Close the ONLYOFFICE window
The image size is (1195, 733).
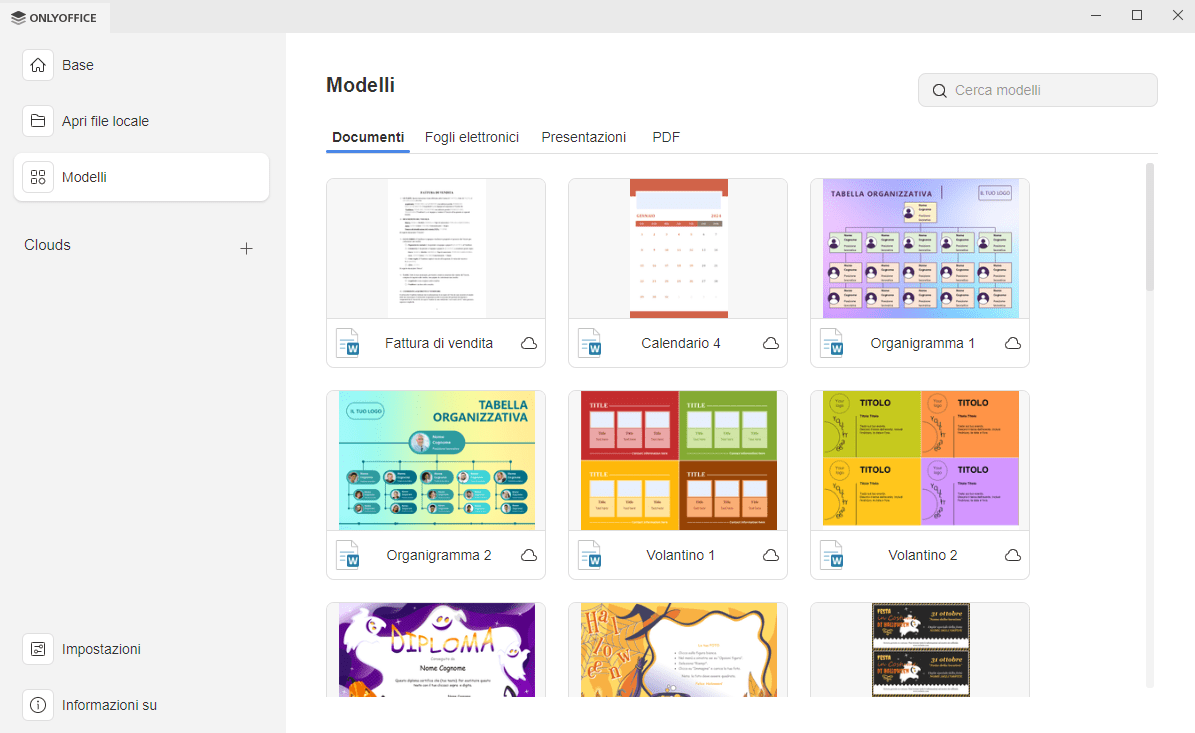pyautogui.click(x=1177, y=15)
